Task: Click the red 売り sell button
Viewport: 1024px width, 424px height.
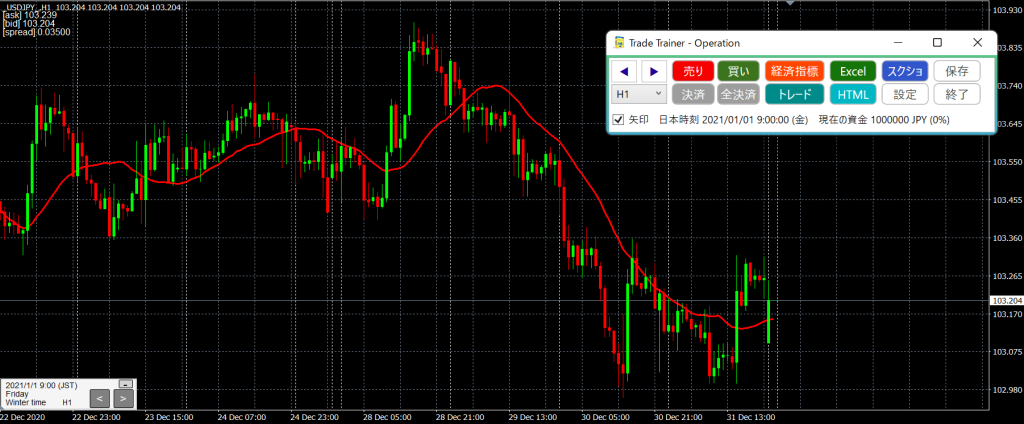Action: [692, 71]
